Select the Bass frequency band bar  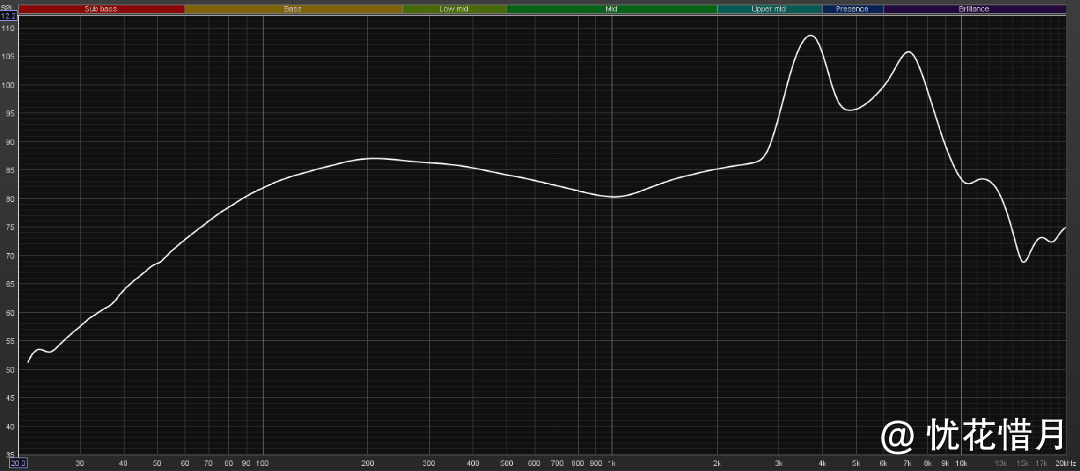click(x=293, y=8)
